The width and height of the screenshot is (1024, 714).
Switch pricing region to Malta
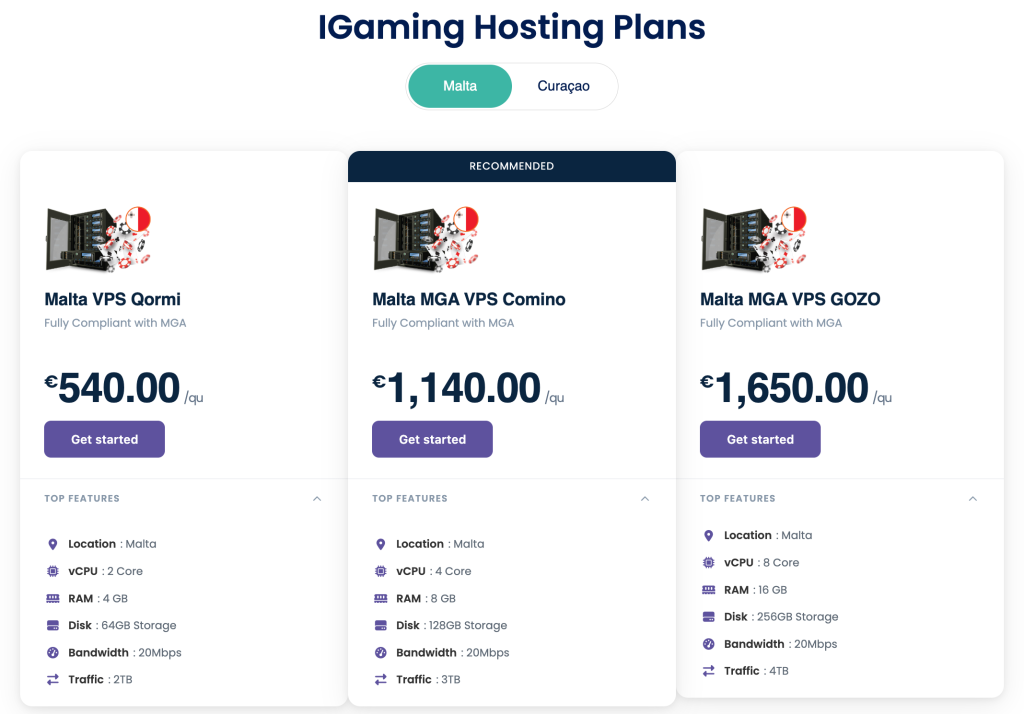(460, 86)
